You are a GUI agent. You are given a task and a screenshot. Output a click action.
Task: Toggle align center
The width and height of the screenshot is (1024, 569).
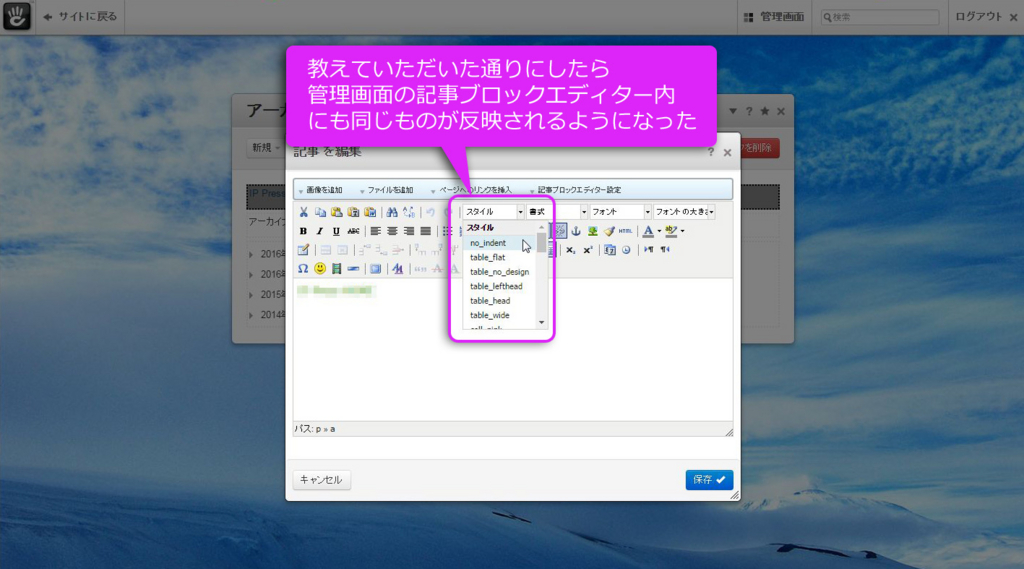pyautogui.click(x=392, y=231)
